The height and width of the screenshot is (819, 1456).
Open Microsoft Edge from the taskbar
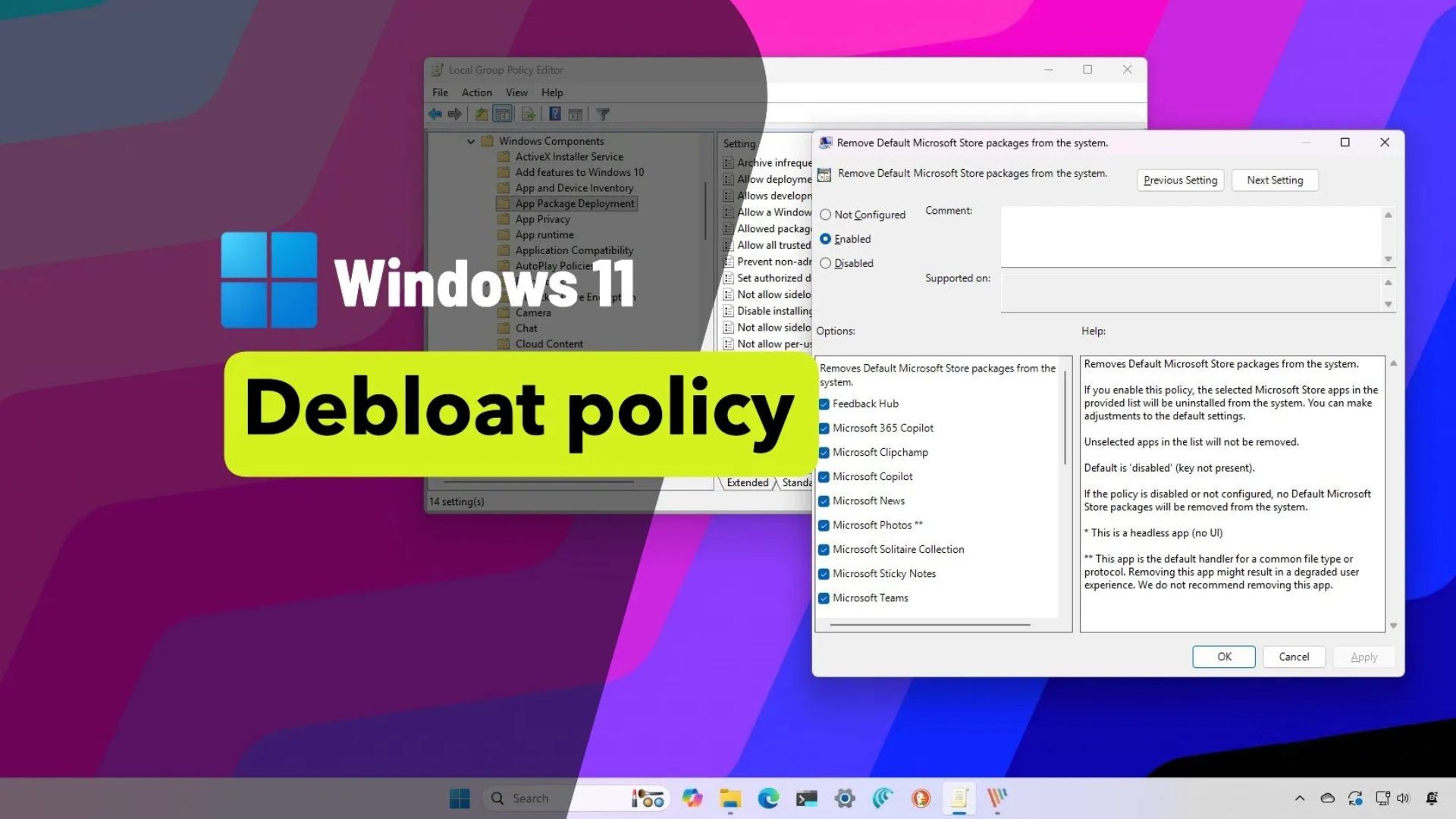click(768, 799)
